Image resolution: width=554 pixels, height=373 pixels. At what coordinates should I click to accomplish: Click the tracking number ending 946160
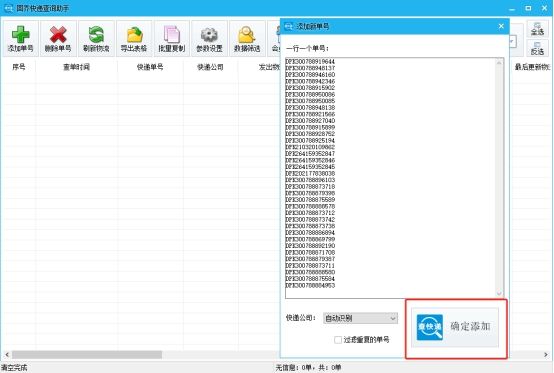click(x=310, y=75)
